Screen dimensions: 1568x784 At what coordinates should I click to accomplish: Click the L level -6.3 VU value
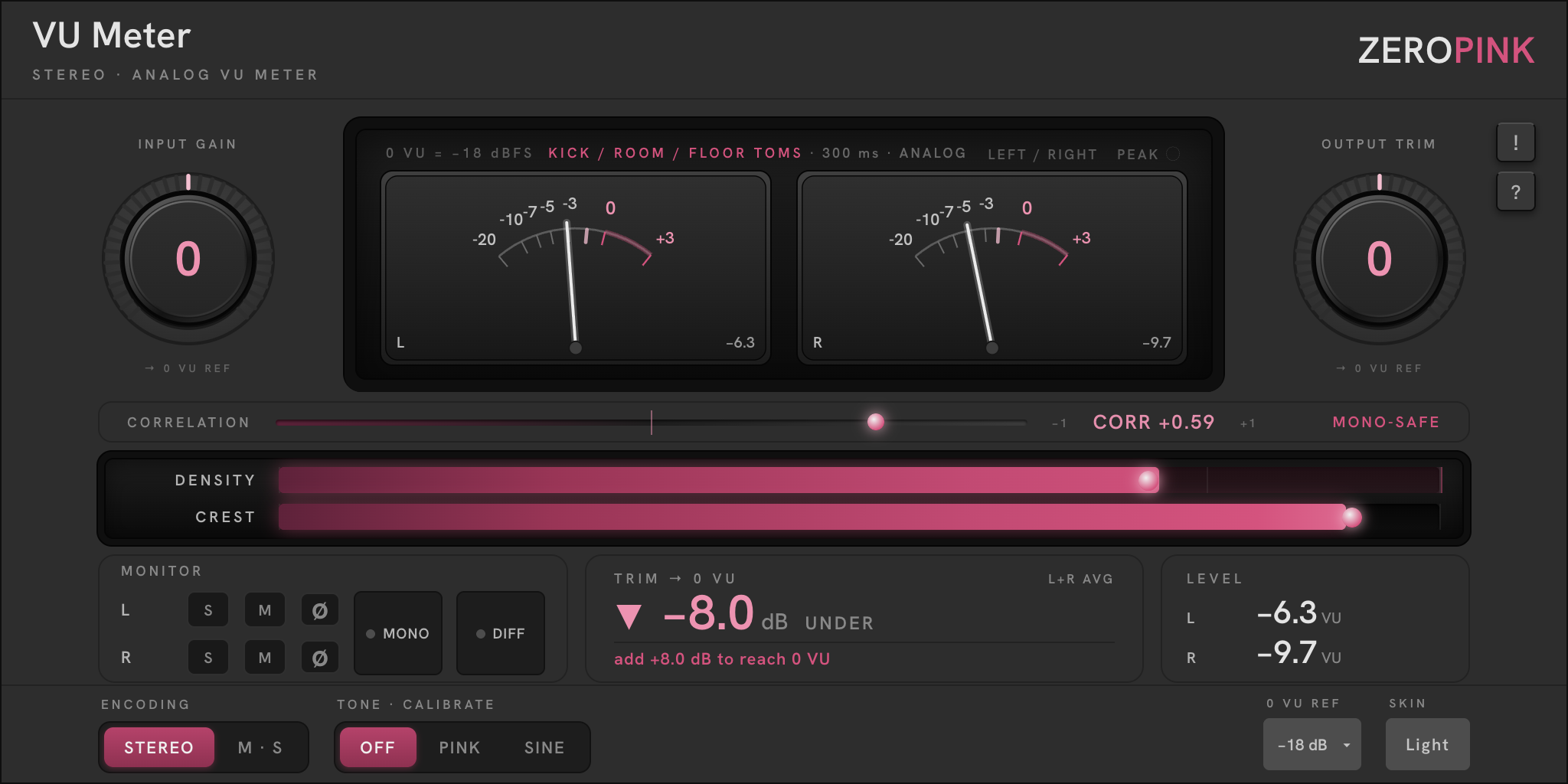click(x=1299, y=613)
